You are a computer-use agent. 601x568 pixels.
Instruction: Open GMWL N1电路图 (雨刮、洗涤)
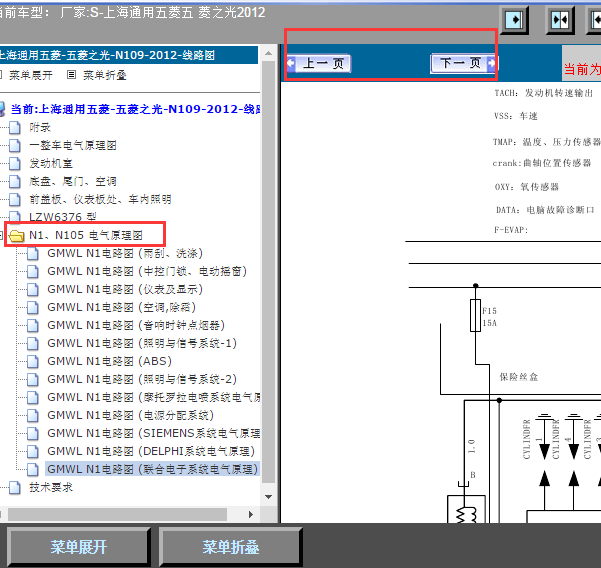point(125,253)
